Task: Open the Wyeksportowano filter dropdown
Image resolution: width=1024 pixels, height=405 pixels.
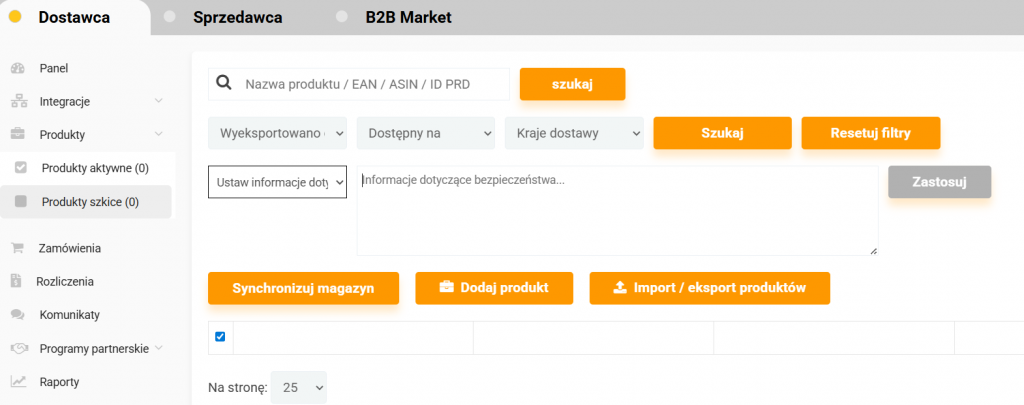Action: point(277,133)
